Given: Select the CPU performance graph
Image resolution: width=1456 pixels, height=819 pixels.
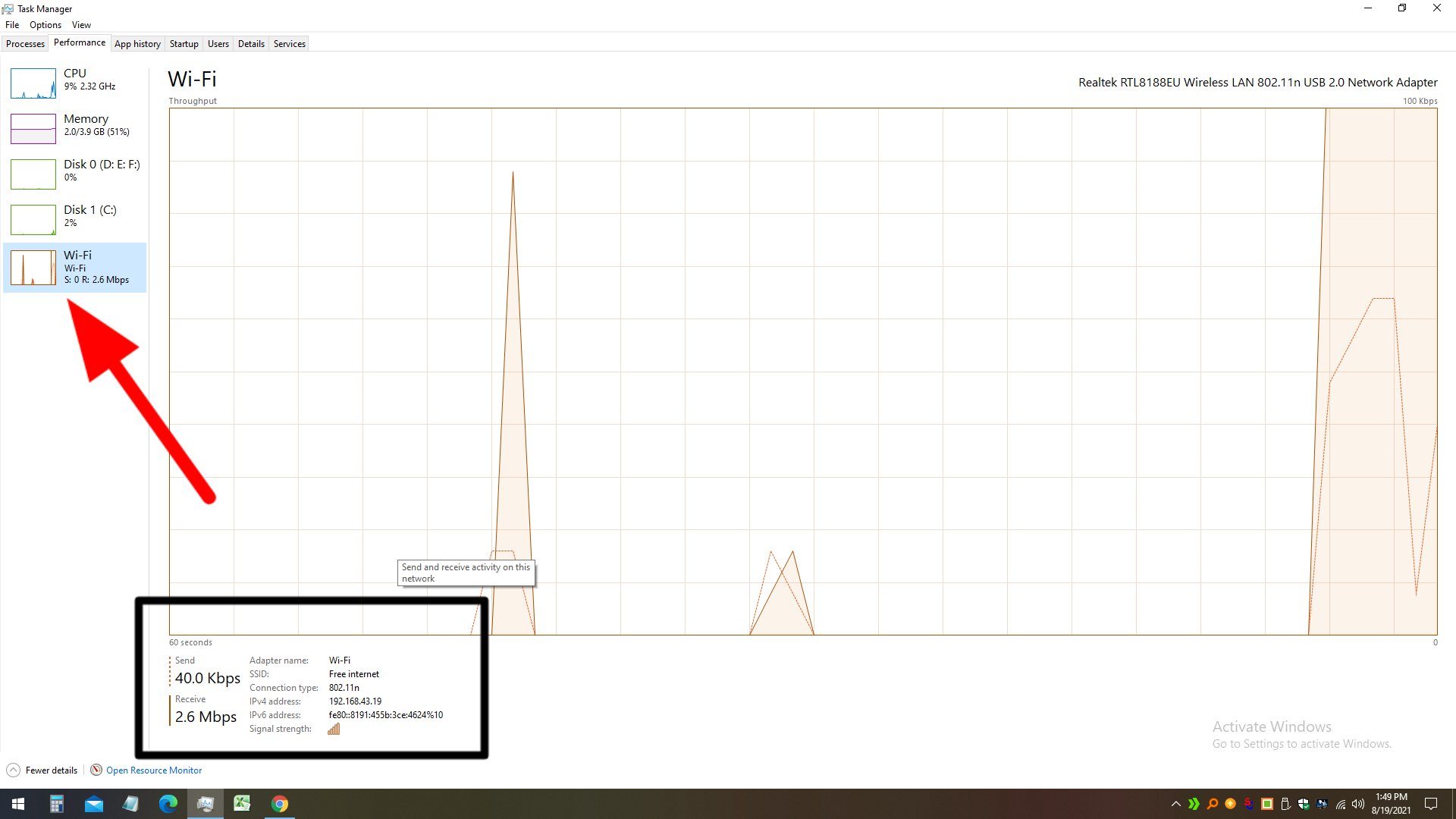Looking at the screenshot, I should click(74, 83).
